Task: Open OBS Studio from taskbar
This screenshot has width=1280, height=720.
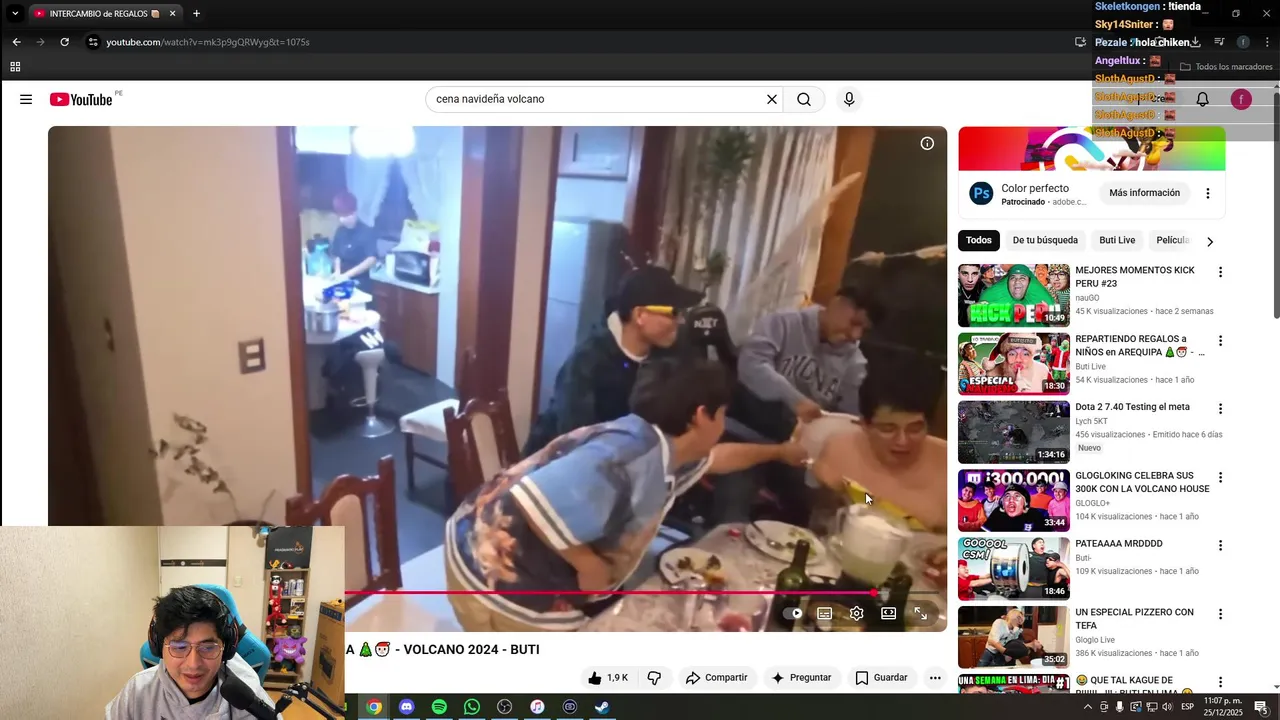Action: pos(504,707)
